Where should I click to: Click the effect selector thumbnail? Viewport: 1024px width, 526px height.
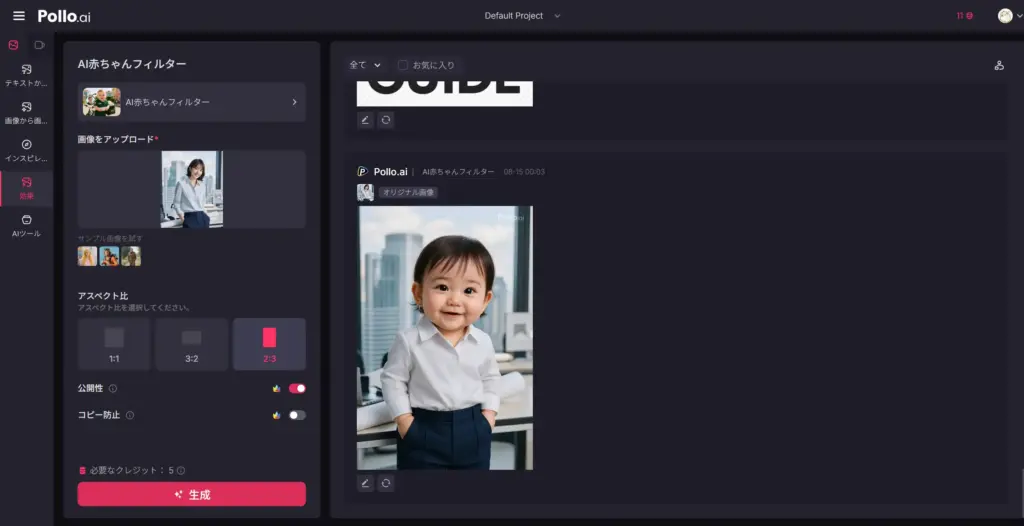101,102
